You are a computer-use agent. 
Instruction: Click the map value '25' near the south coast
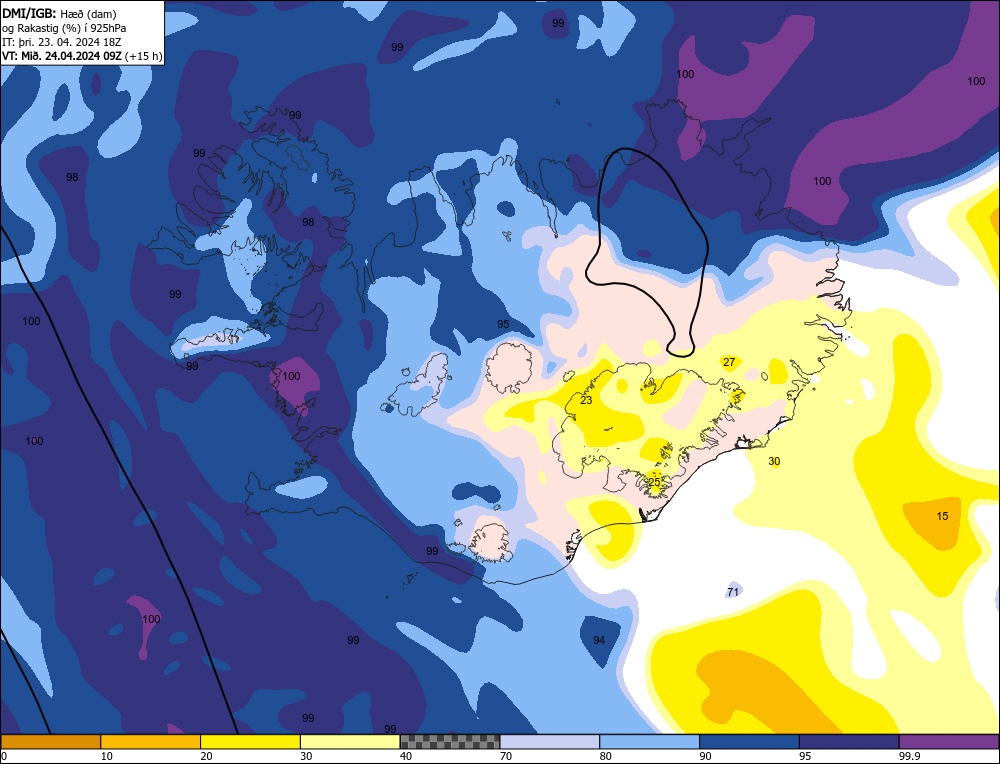654,482
